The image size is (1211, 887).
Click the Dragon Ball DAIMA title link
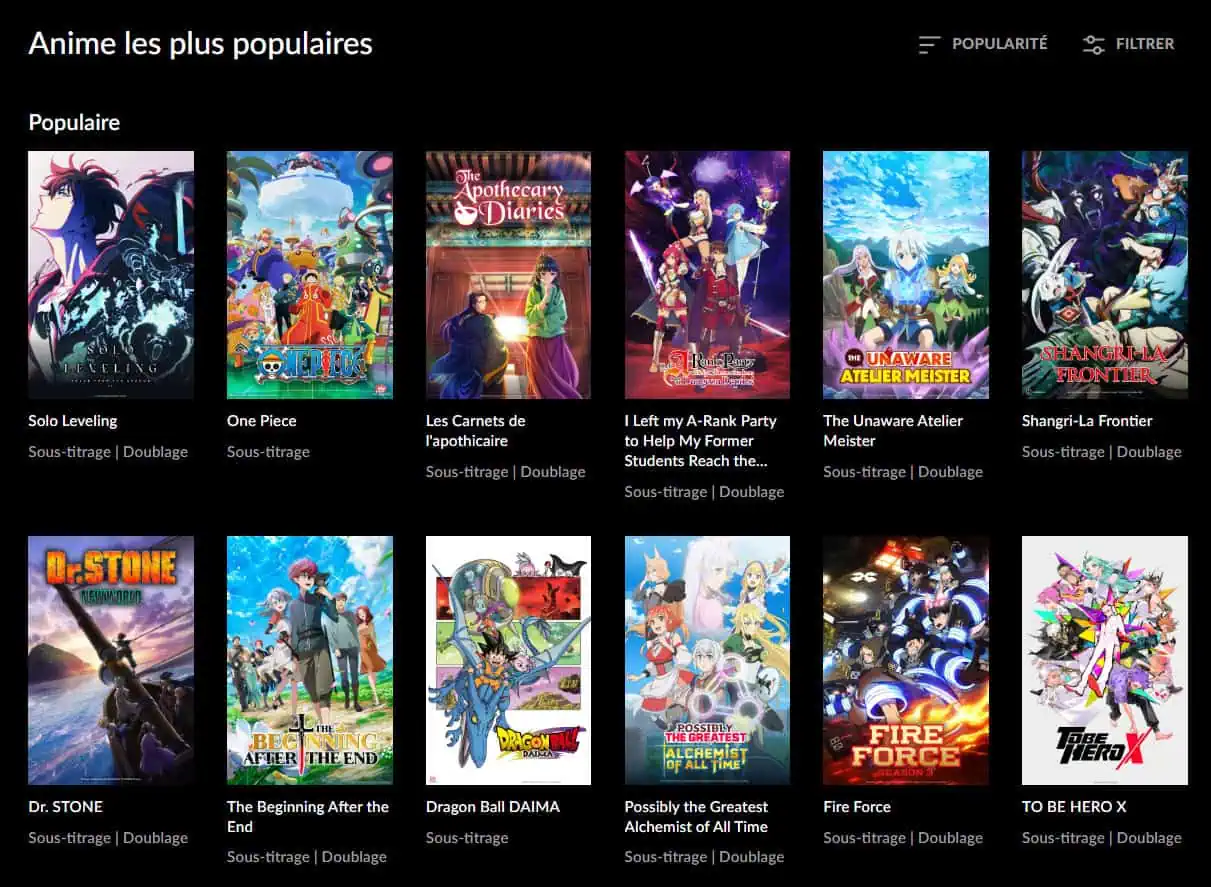click(x=493, y=807)
